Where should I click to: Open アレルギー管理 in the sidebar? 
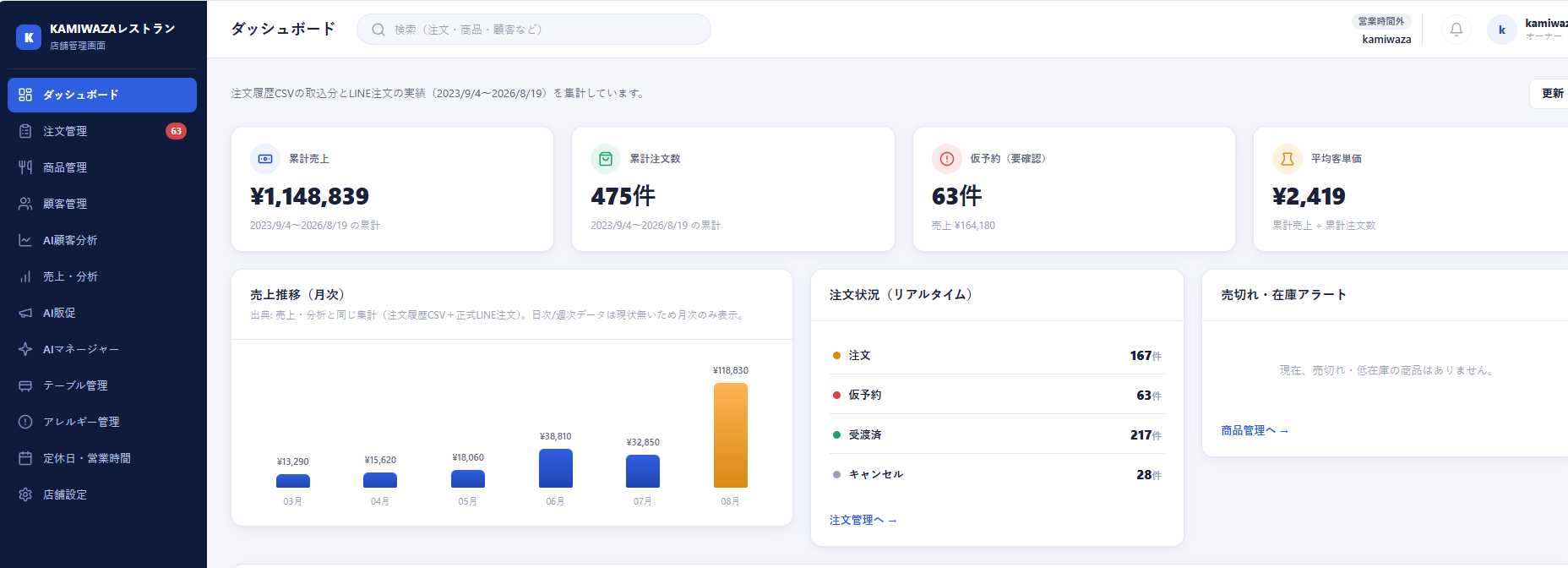(x=102, y=422)
